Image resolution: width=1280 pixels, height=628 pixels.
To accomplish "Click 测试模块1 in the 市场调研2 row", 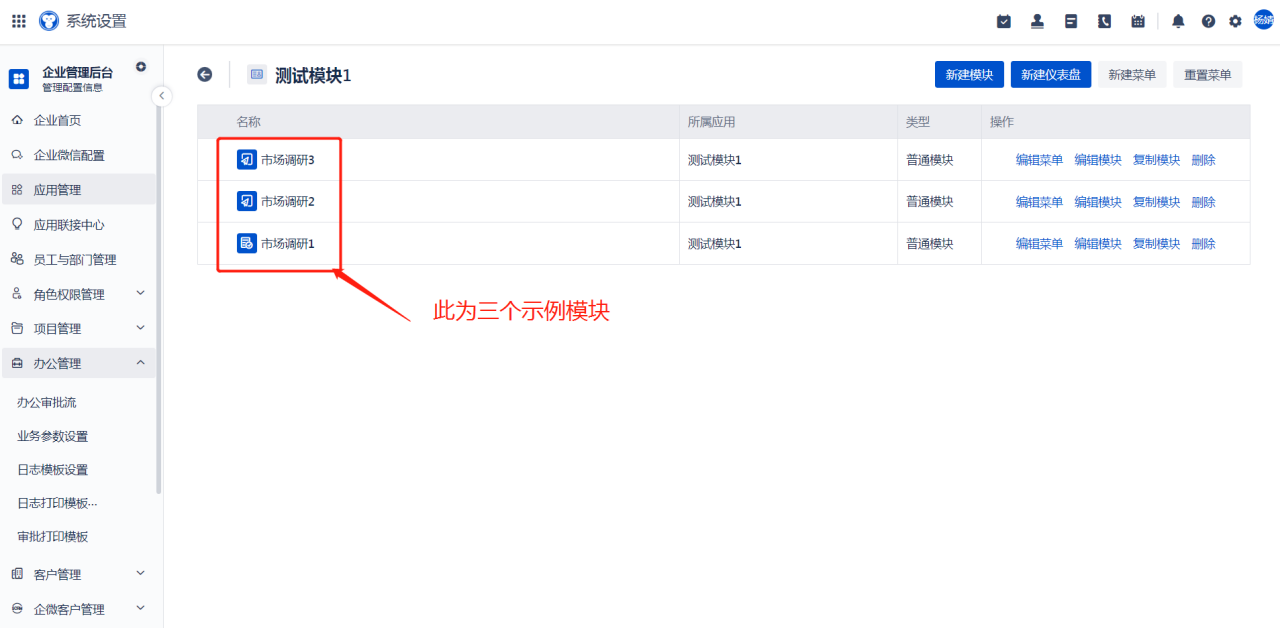I will (715, 202).
